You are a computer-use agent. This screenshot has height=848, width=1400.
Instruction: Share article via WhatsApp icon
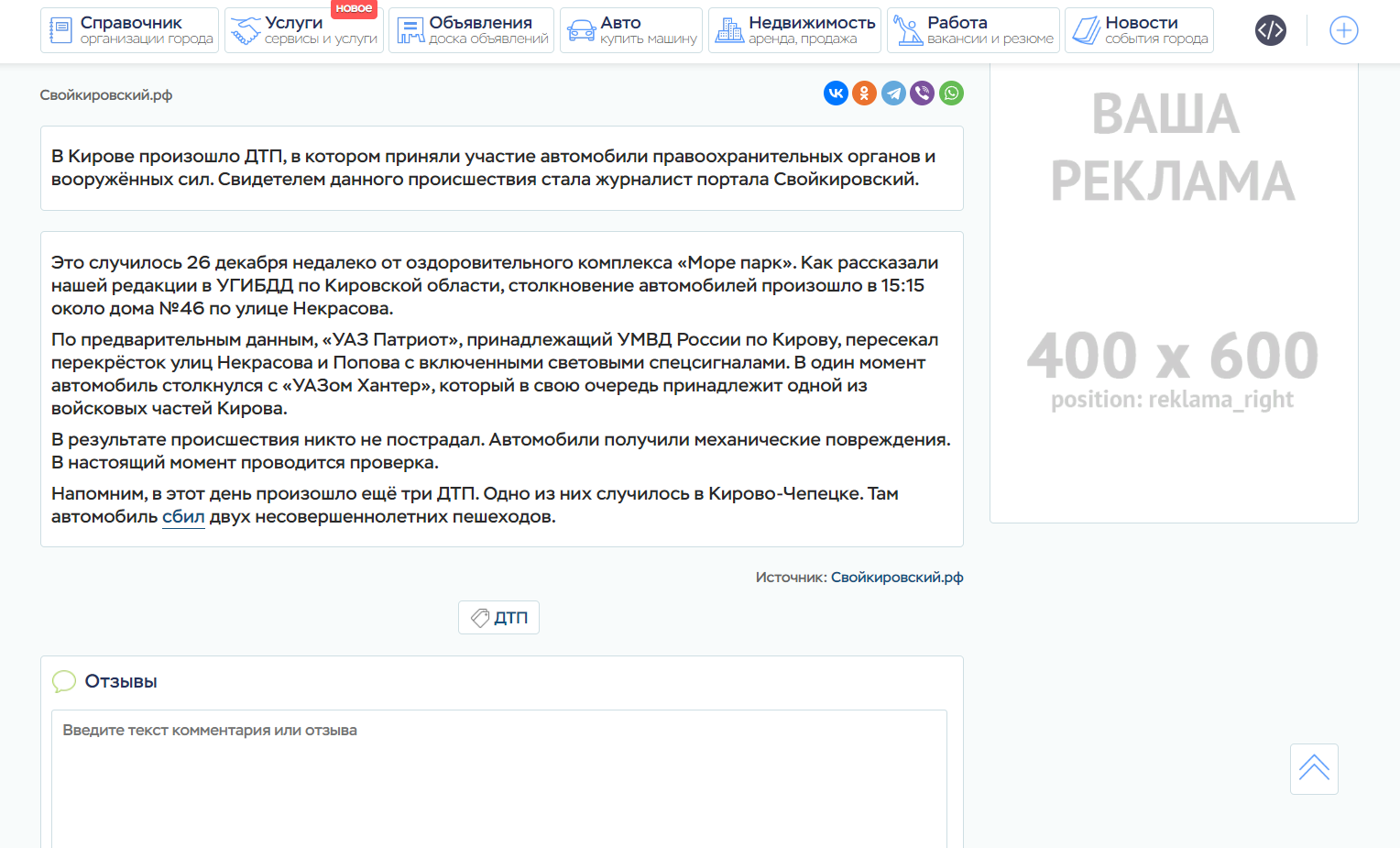(952, 94)
